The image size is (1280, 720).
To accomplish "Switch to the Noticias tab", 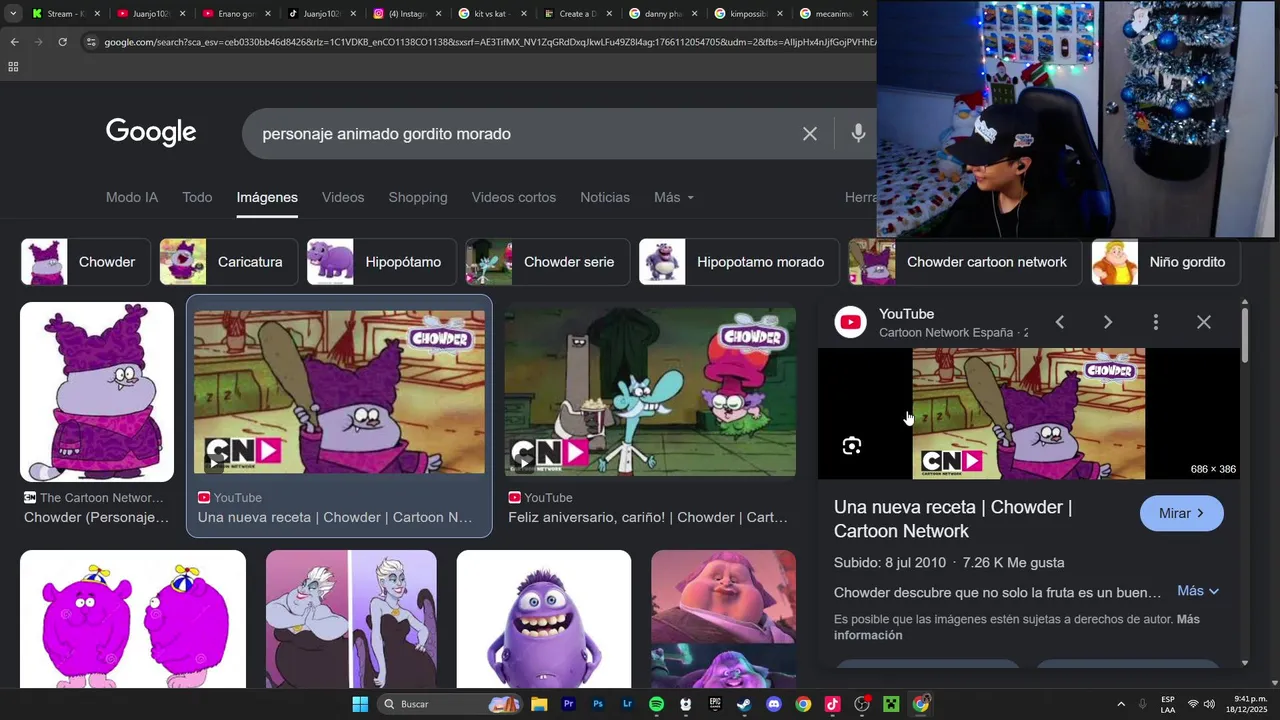I will 605,197.
